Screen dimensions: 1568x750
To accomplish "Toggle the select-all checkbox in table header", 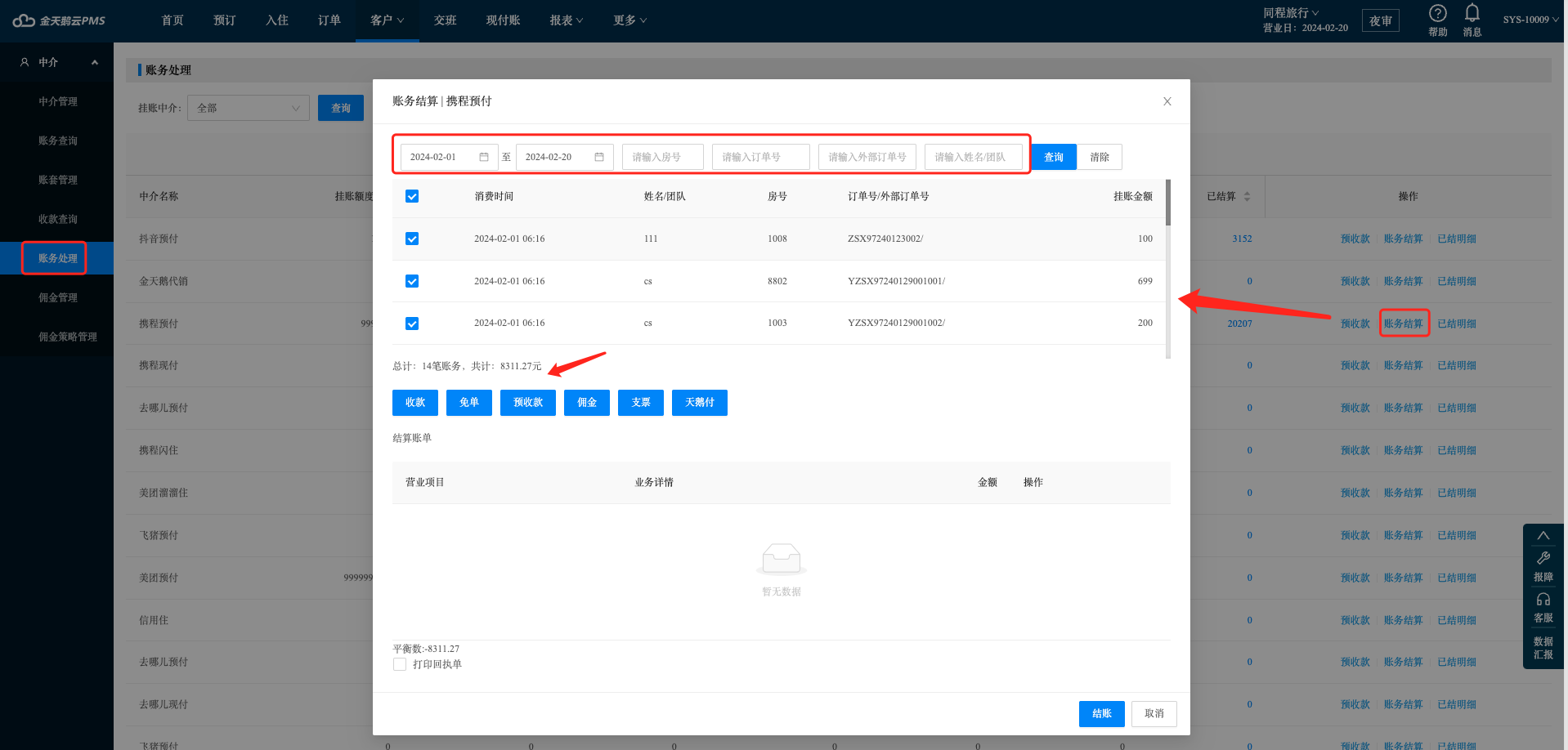I will click(x=412, y=196).
